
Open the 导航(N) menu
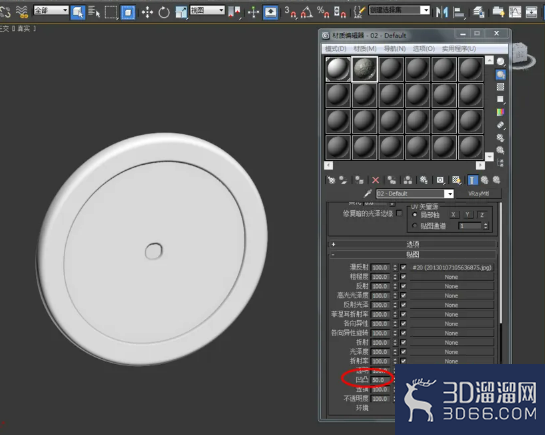point(394,49)
